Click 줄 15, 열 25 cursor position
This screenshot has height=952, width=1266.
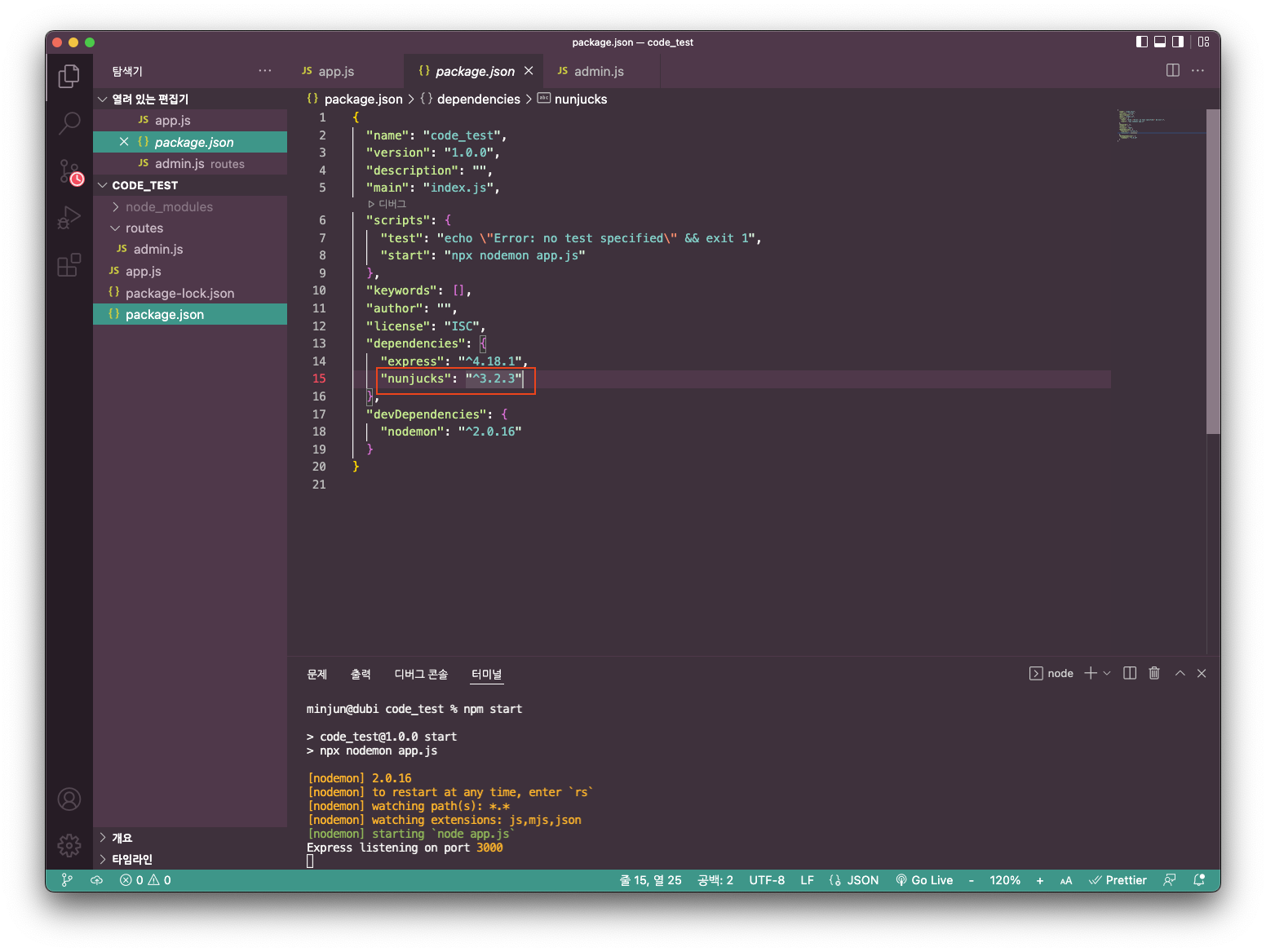coord(650,880)
